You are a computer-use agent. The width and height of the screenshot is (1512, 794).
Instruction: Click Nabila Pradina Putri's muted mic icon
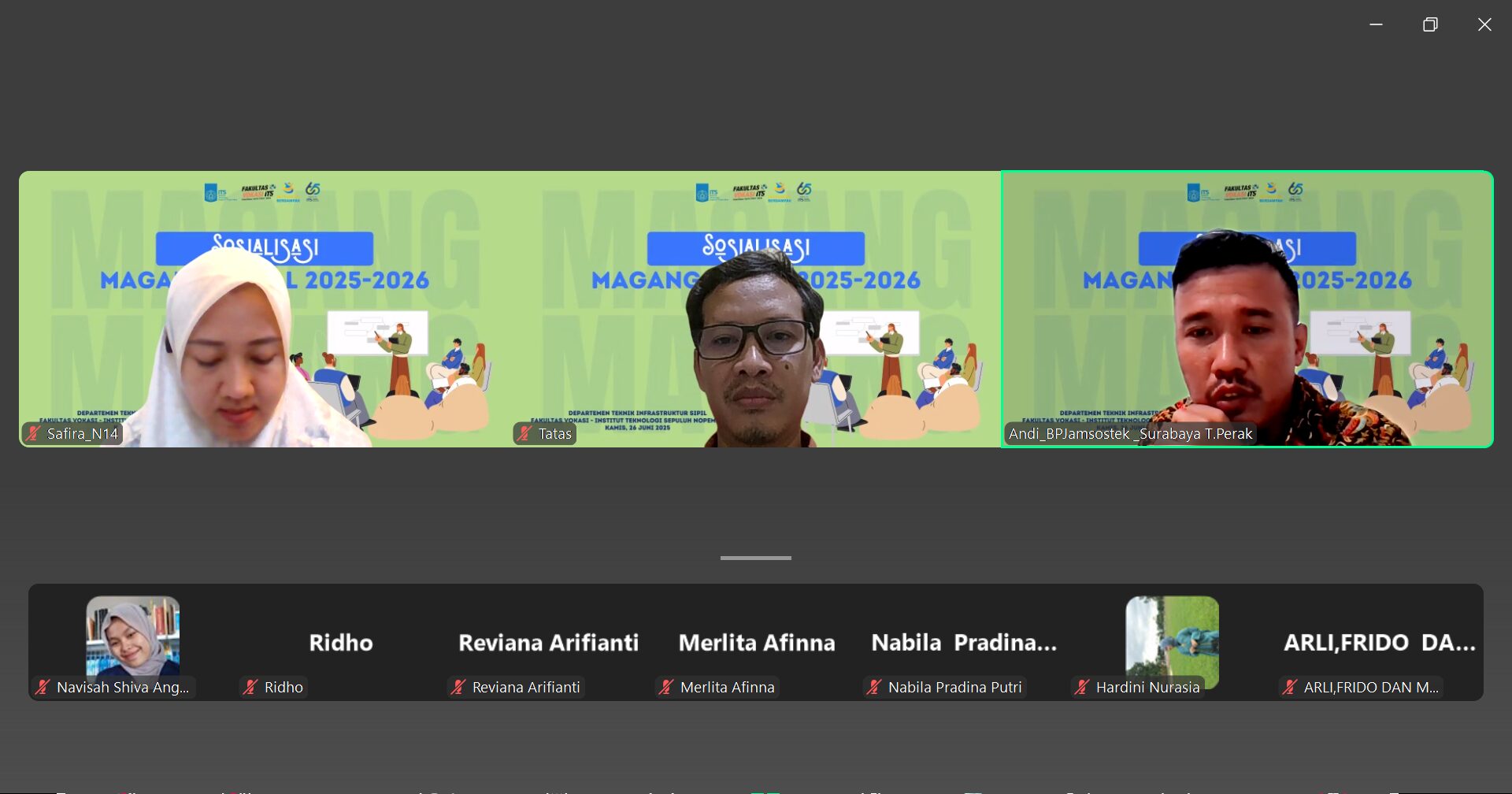click(x=874, y=687)
